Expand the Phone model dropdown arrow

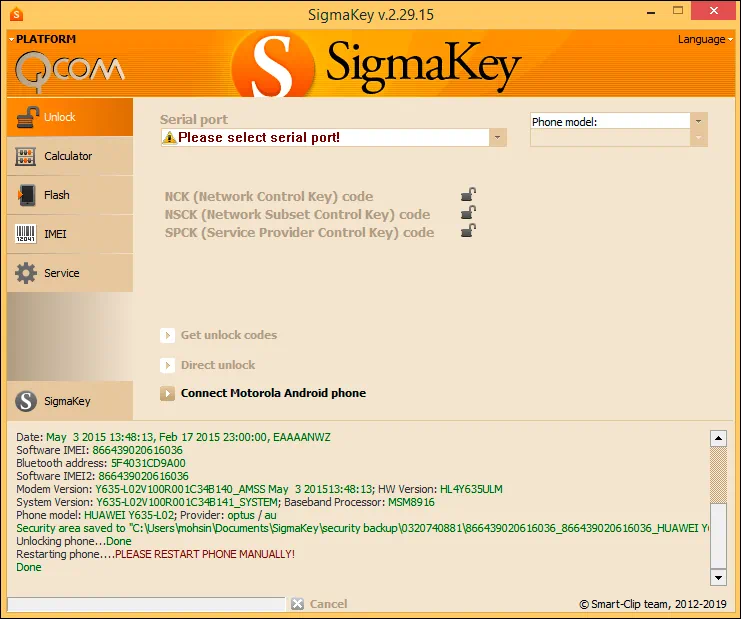coord(698,121)
